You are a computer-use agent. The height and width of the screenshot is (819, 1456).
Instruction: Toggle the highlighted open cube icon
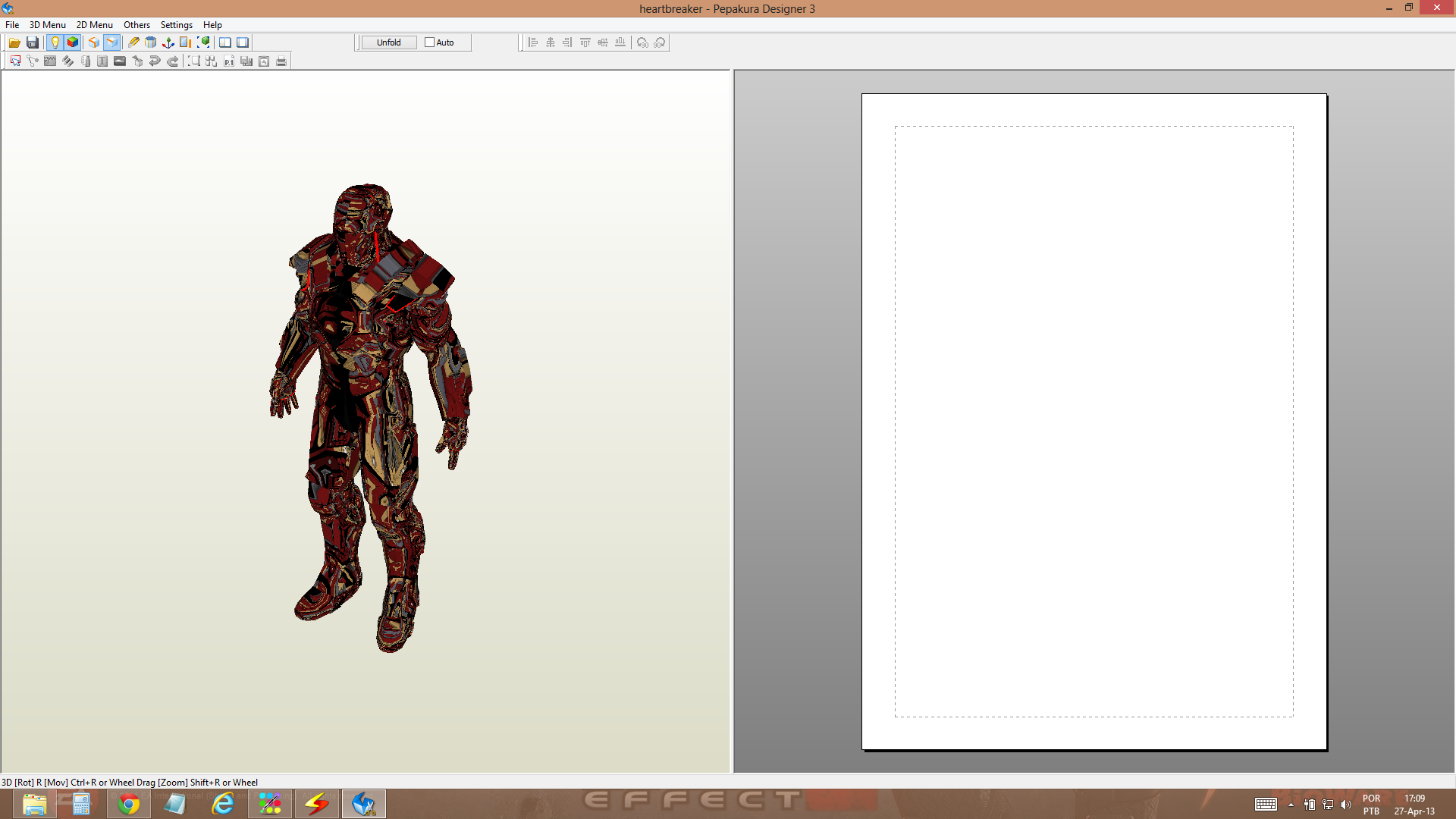point(111,42)
